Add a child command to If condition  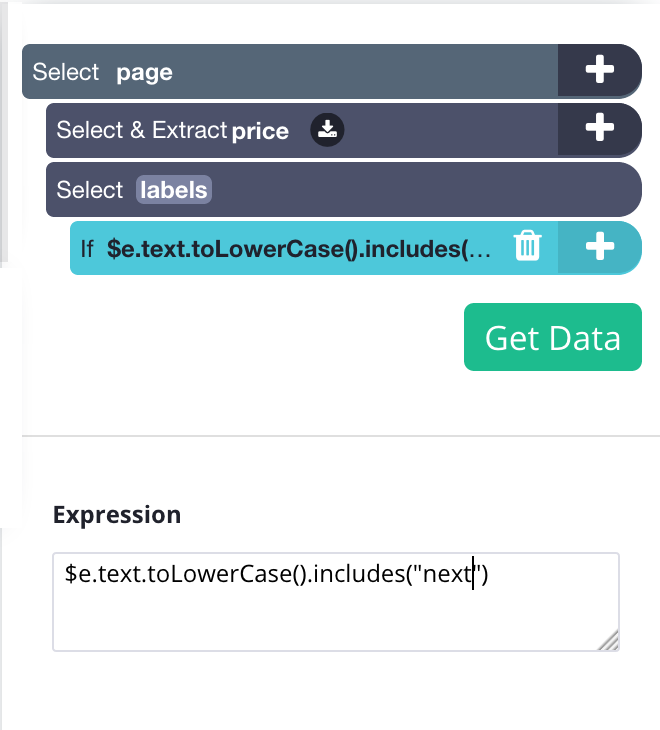click(x=599, y=247)
